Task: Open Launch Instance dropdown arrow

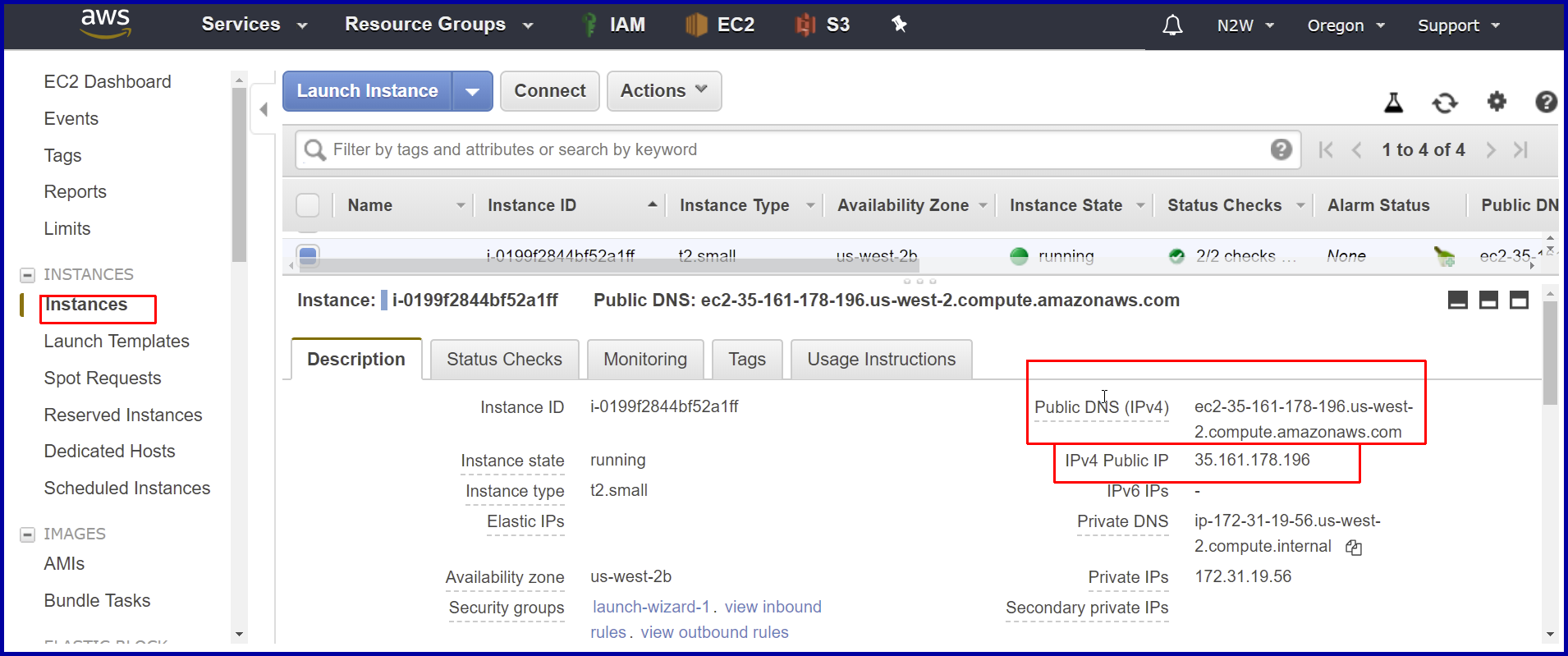Action: (472, 91)
